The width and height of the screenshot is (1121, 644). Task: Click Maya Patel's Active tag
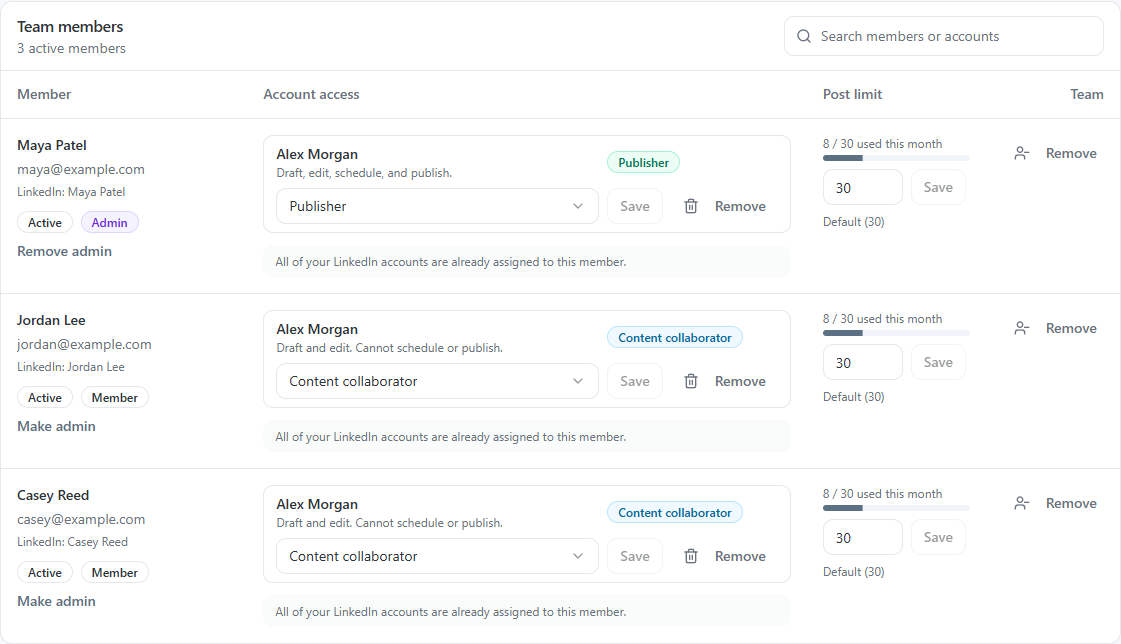(x=44, y=222)
